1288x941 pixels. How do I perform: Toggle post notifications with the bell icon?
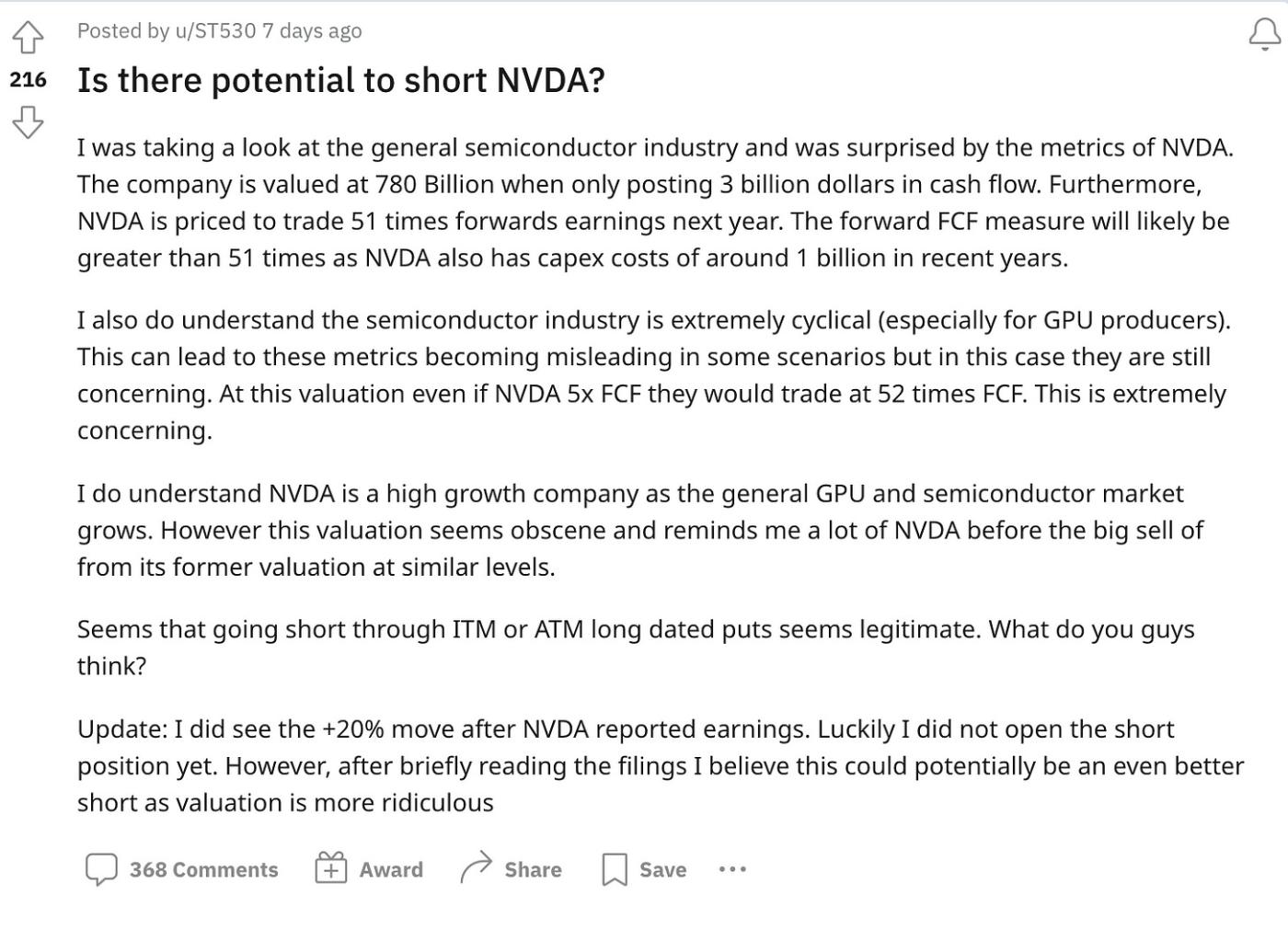click(1264, 35)
